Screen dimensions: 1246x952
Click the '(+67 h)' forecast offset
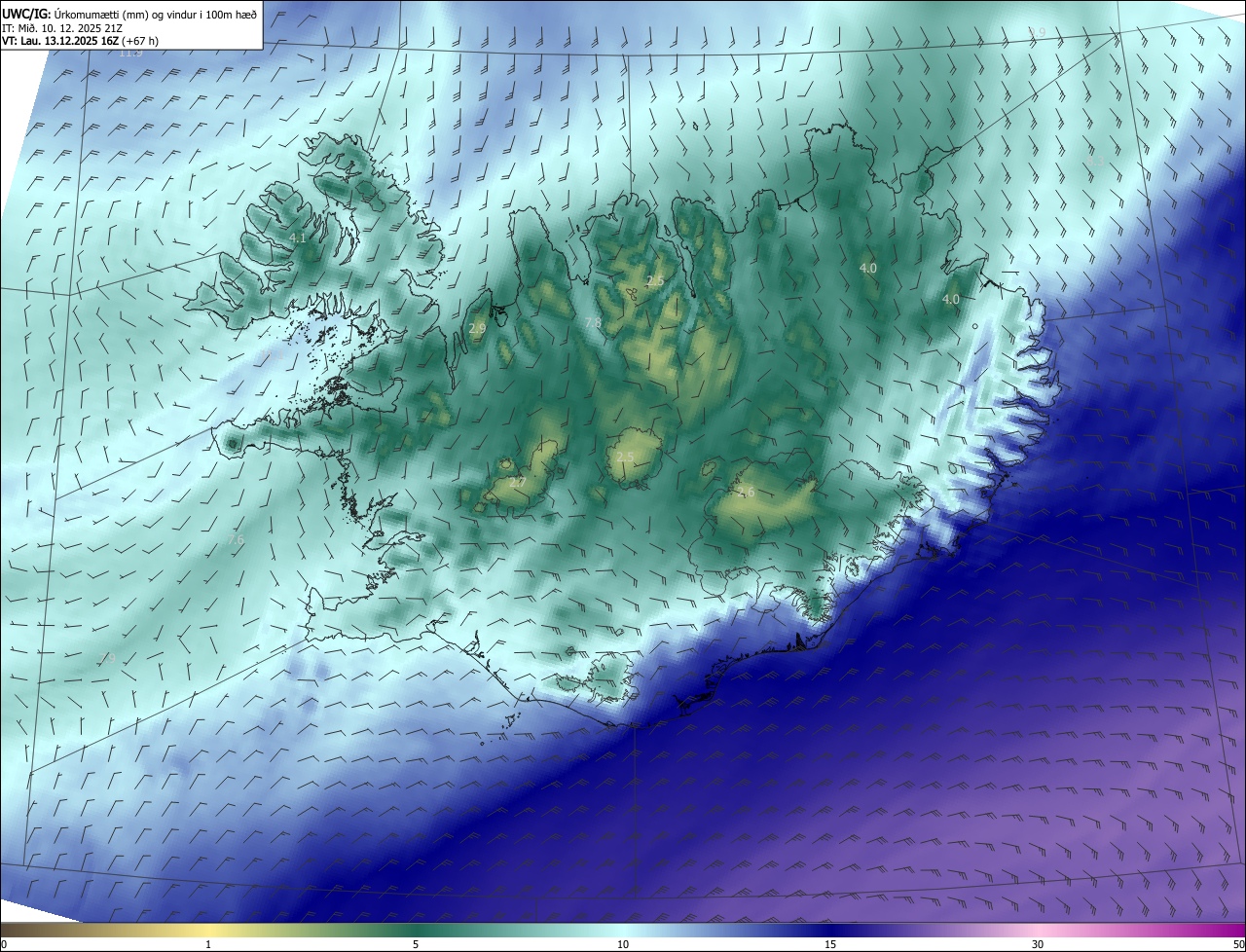point(140,41)
